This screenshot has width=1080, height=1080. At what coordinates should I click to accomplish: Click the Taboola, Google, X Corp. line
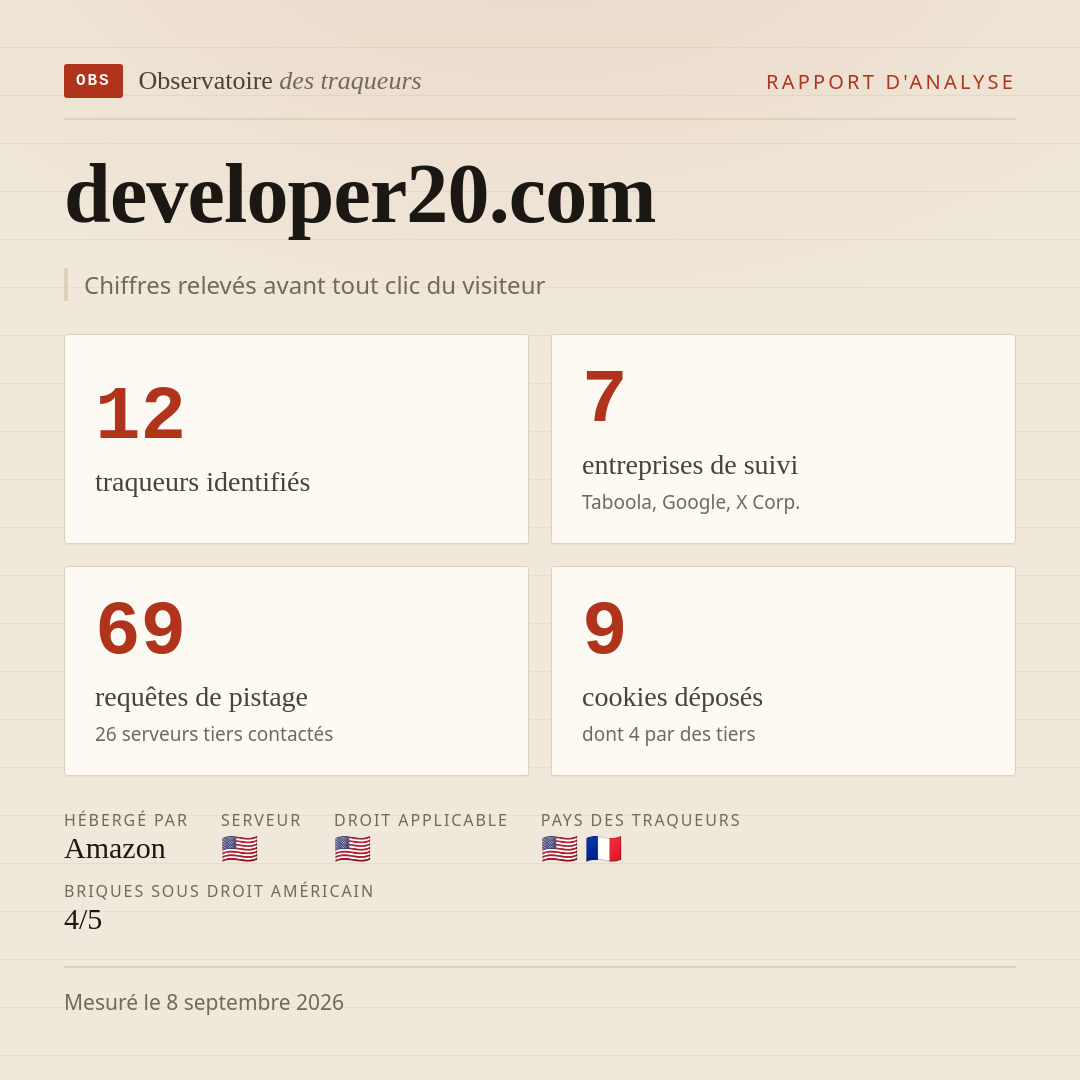point(691,502)
